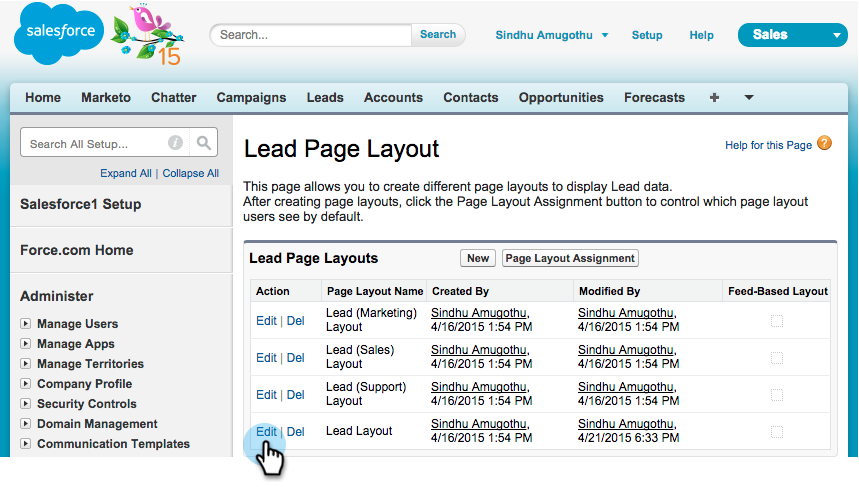Click the bird 15 seasonal logo

click(148, 34)
